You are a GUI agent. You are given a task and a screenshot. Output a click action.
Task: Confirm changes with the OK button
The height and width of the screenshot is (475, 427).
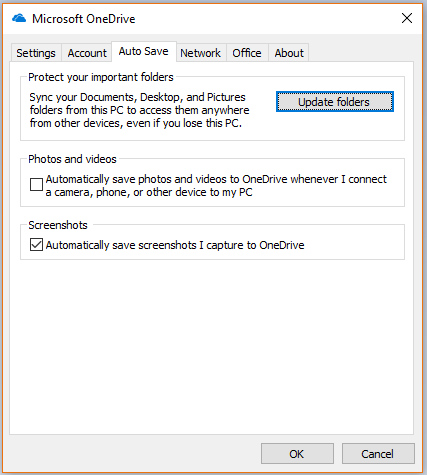coord(297,454)
